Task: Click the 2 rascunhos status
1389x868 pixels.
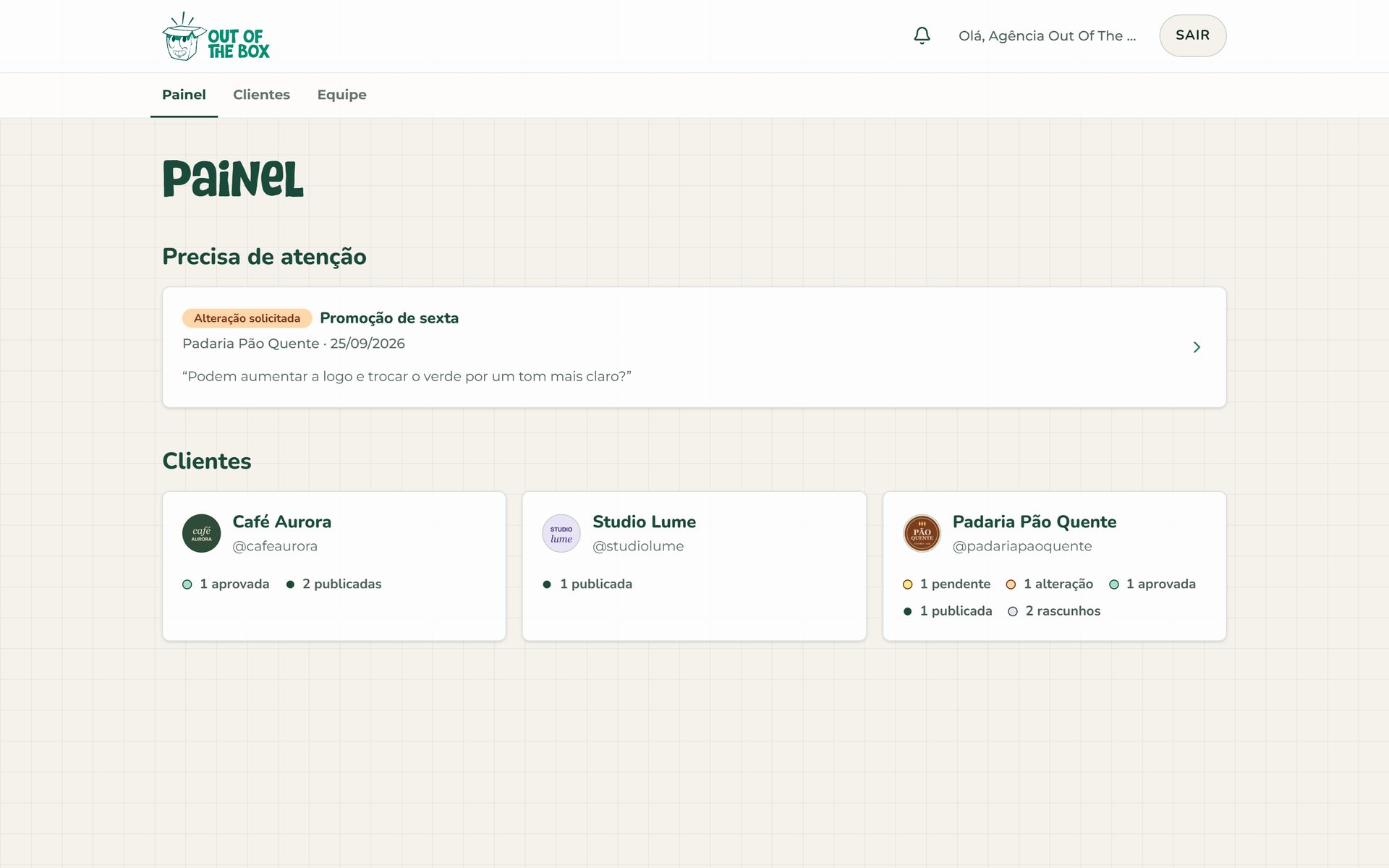Action: pos(1054,611)
